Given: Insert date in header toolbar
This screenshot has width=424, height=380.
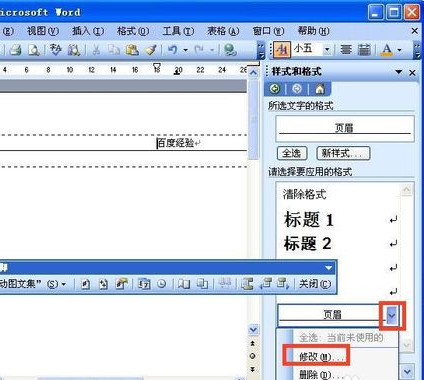Looking at the screenshot, I should point(144,284).
